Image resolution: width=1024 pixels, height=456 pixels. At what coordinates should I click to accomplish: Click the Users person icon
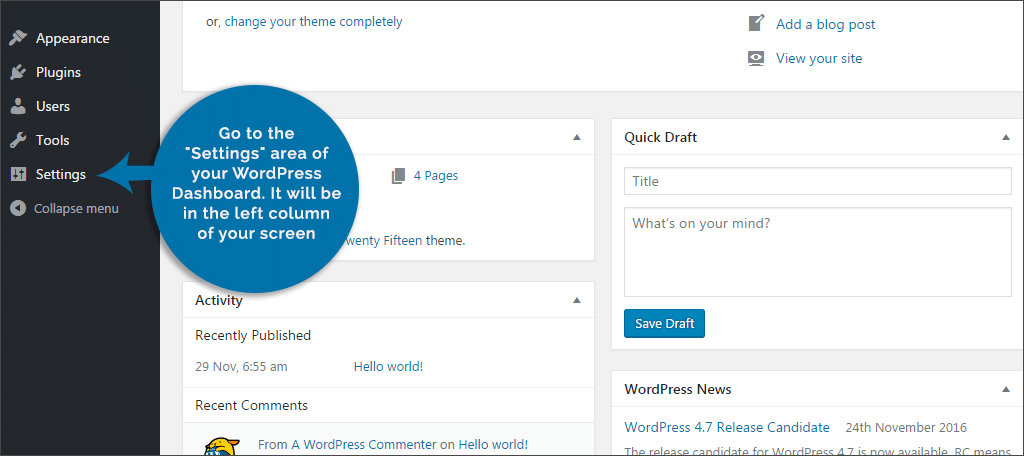tap(18, 106)
